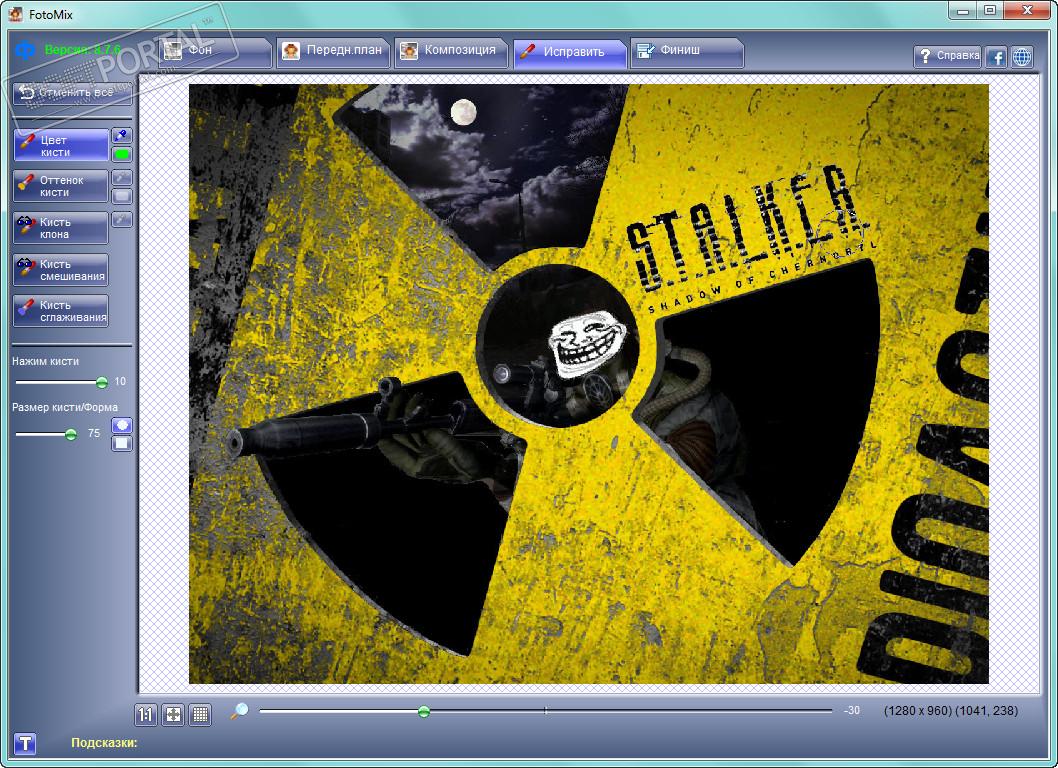Viewport: 1058px width, 768px height.
Task: Open the website globe icon
Action: (x=1022, y=57)
